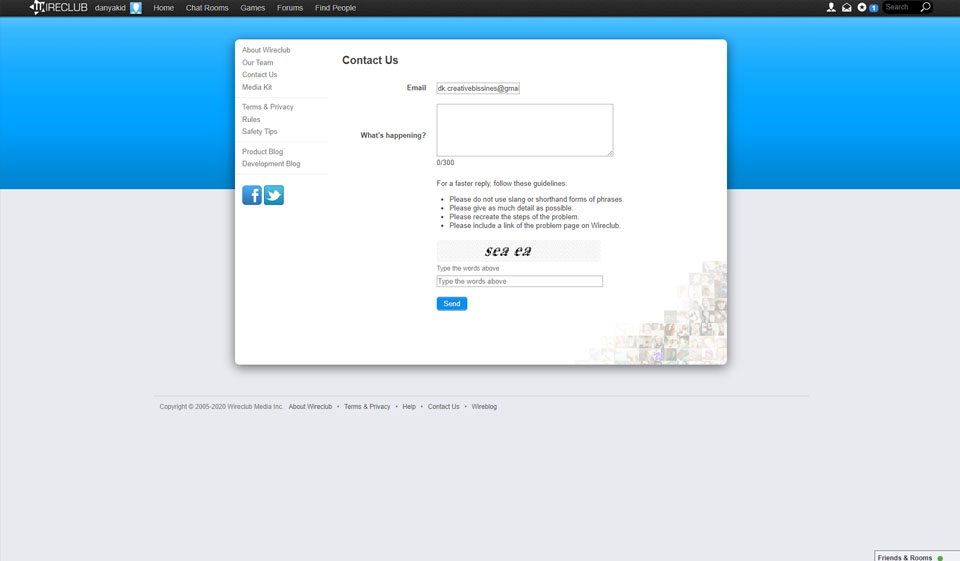Open the Forums menu item
This screenshot has width=960, height=561.
coord(290,8)
